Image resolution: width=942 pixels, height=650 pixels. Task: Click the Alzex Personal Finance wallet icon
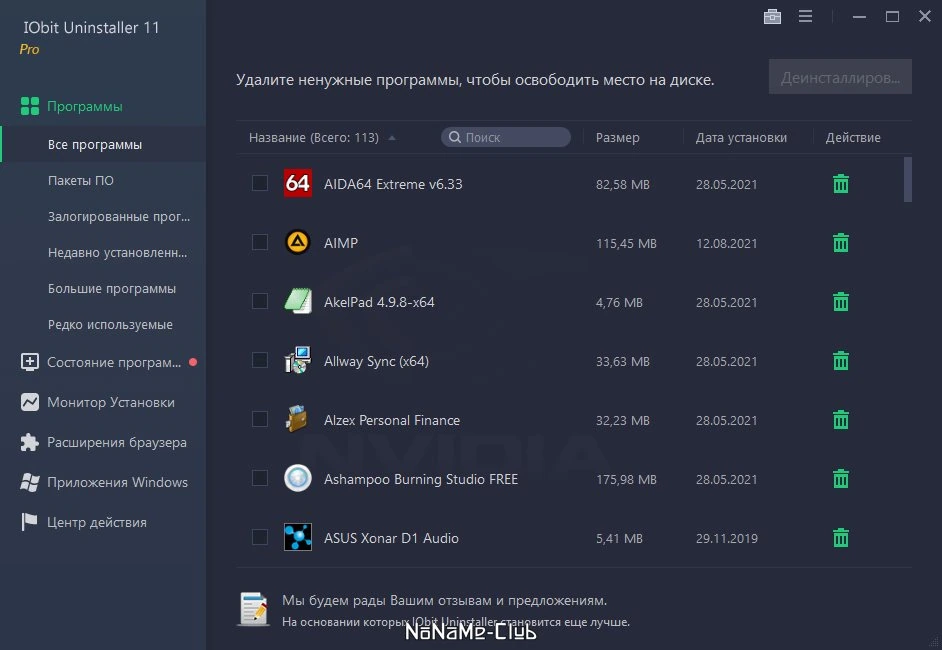[297, 419]
